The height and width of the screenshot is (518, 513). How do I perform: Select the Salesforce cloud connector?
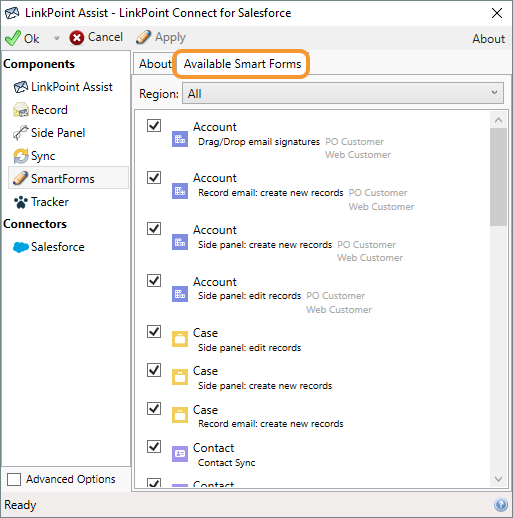click(49, 247)
